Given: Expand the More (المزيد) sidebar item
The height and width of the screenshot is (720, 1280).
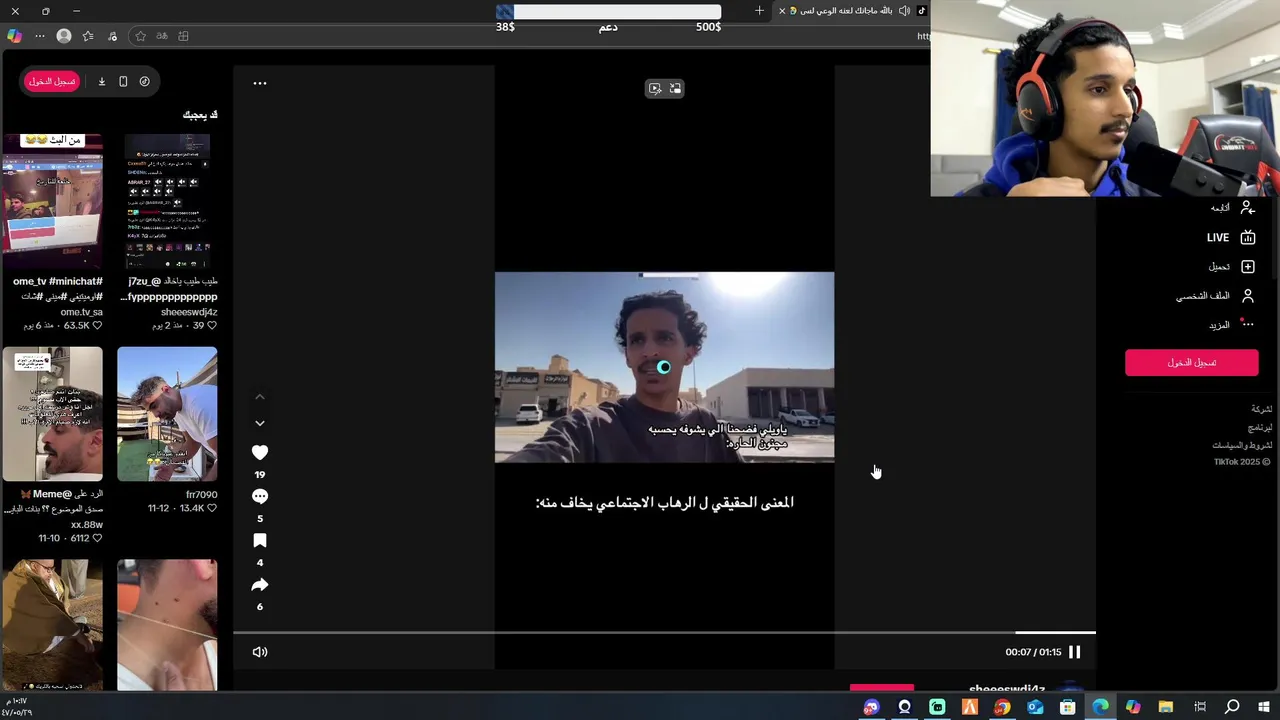Looking at the screenshot, I should click(1231, 325).
